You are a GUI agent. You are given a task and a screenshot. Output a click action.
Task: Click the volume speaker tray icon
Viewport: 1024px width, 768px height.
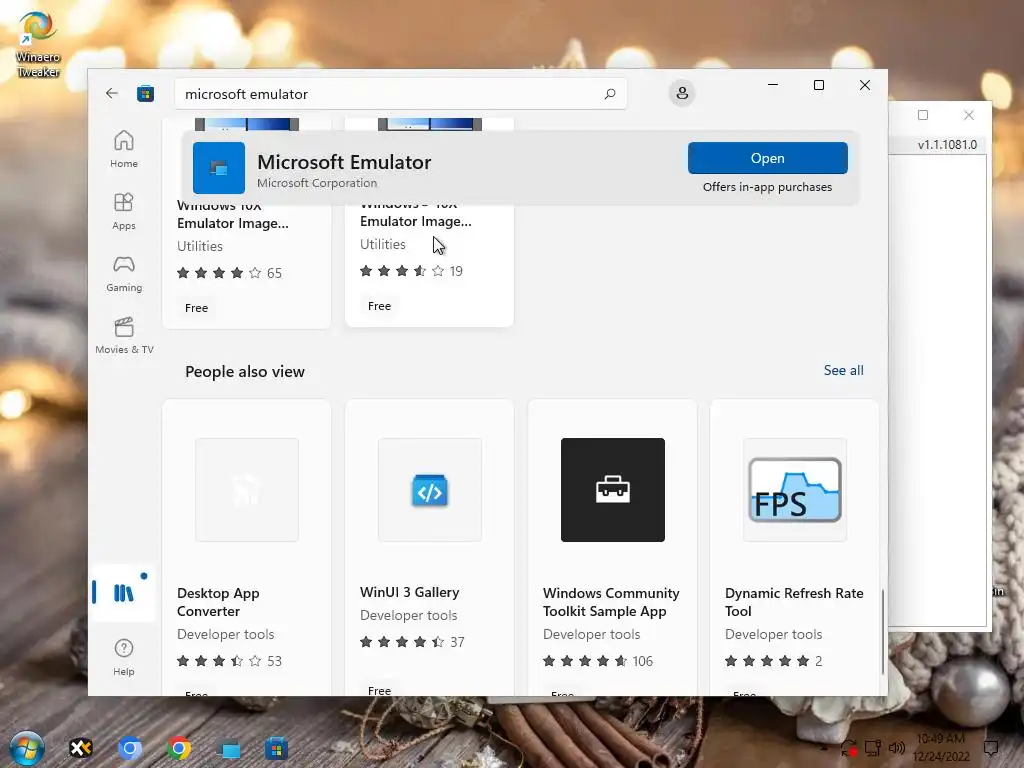click(x=897, y=748)
